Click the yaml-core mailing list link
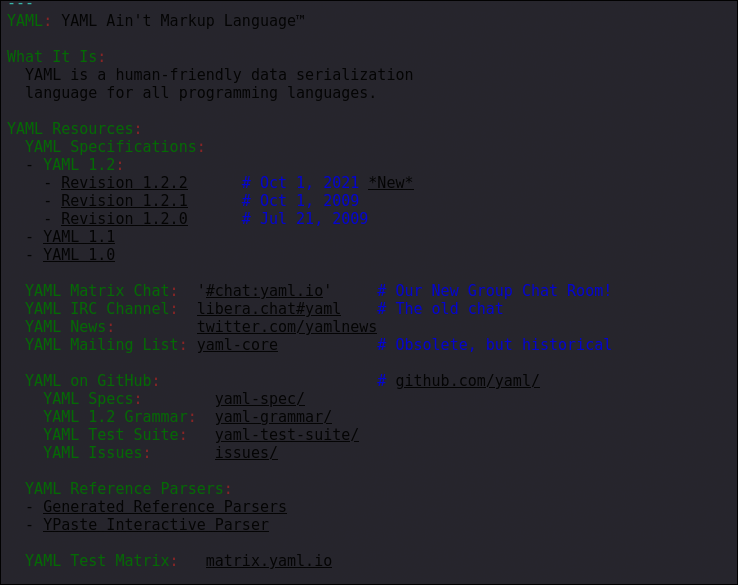This screenshot has height=585, width=738. (x=238, y=345)
